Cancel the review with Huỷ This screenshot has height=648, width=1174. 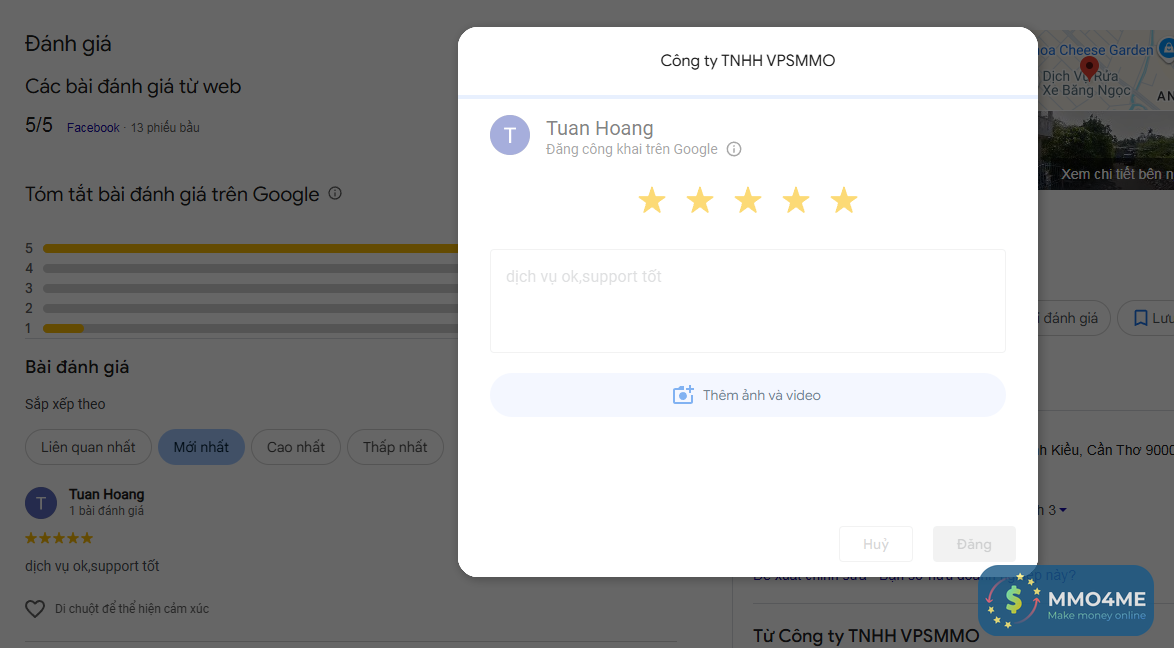pyautogui.click(x=875, y=544)
